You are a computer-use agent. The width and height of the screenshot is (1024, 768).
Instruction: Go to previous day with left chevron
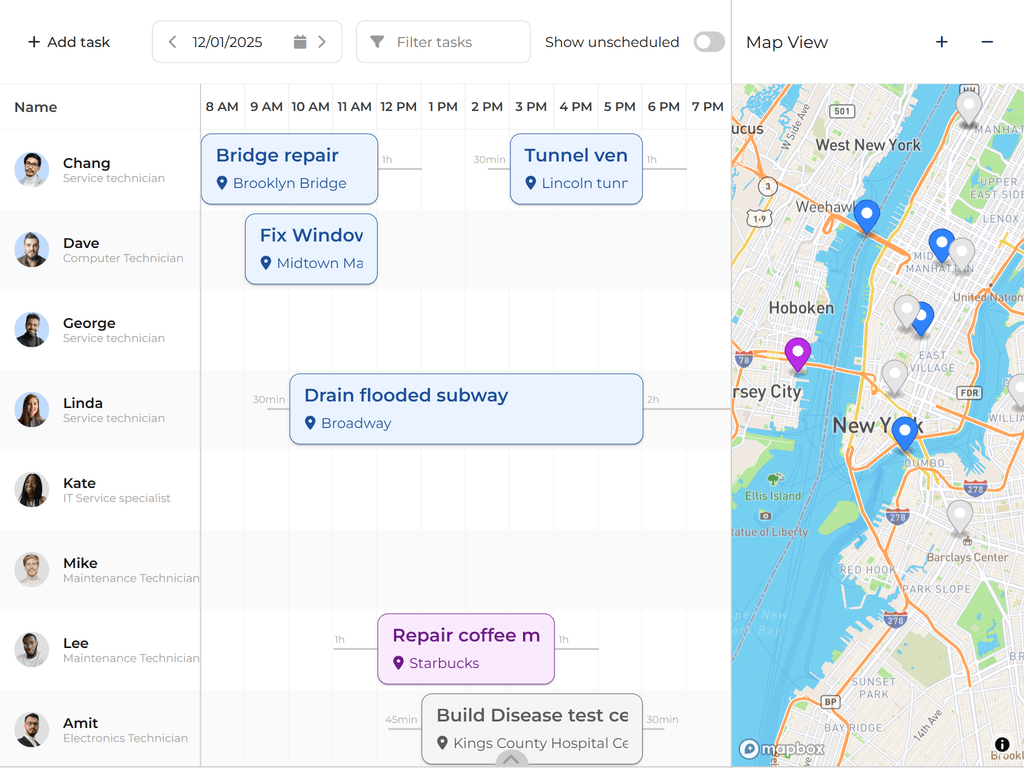click(173, 42)
